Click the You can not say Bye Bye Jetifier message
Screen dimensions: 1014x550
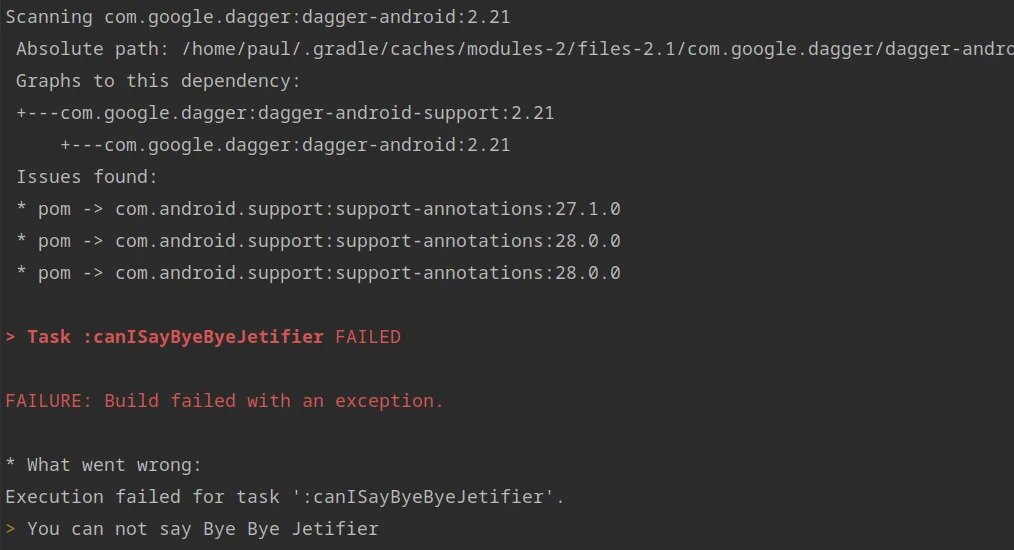click(203, 529)
